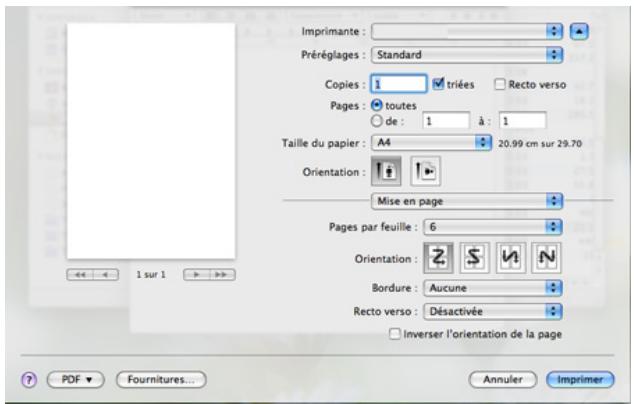
Task: Click the '20.99 cm sur 29.70' text
Action: pyautogui.click(x=540, y=144)
